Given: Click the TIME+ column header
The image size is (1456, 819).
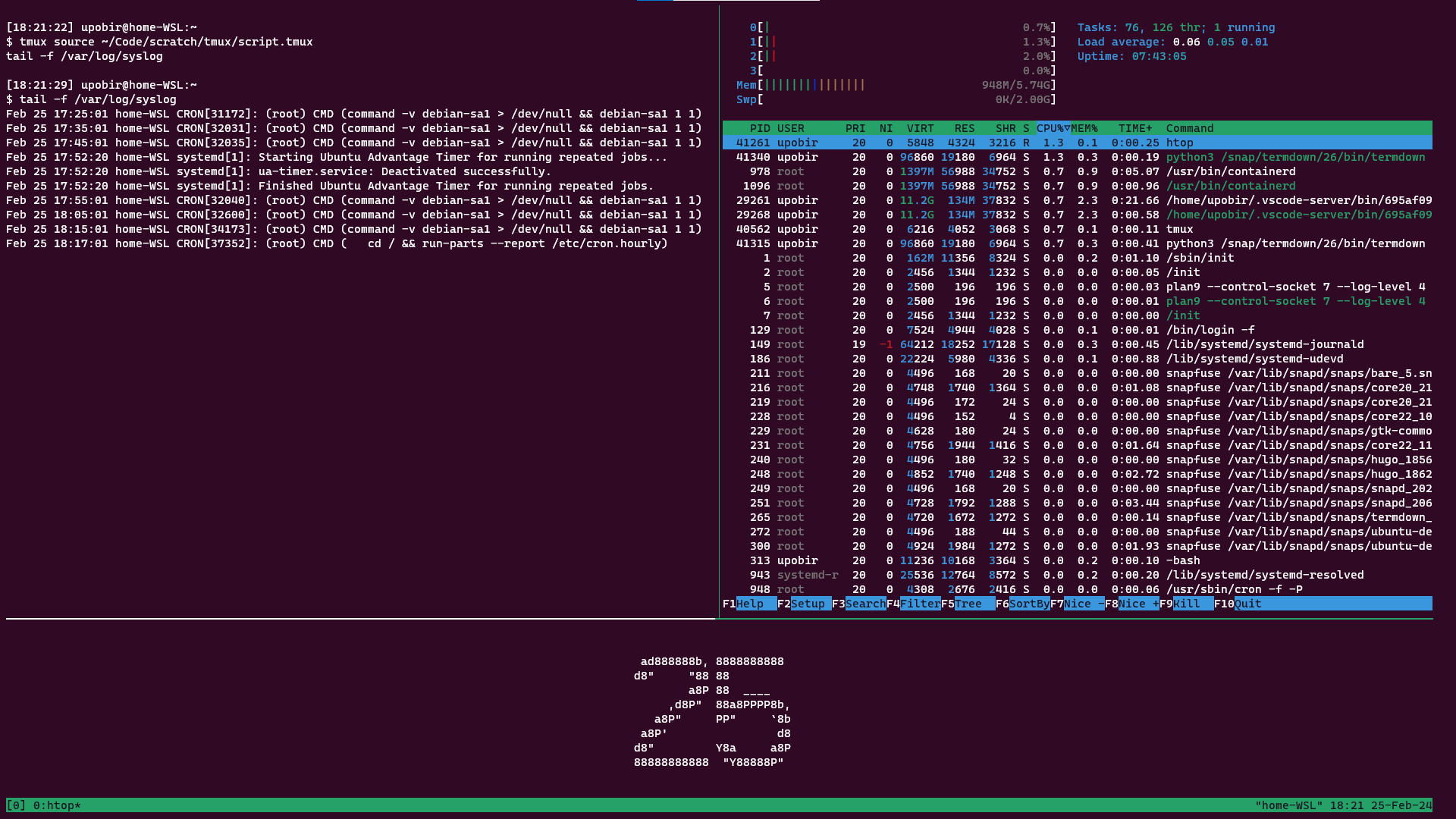Looking at the screenshot, I should click(1134, 128).
